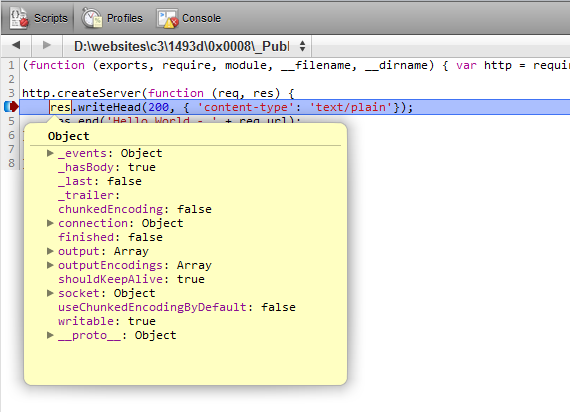Open the Console panel icon
This screenshot has width=570, height=412.
point(167,18)
